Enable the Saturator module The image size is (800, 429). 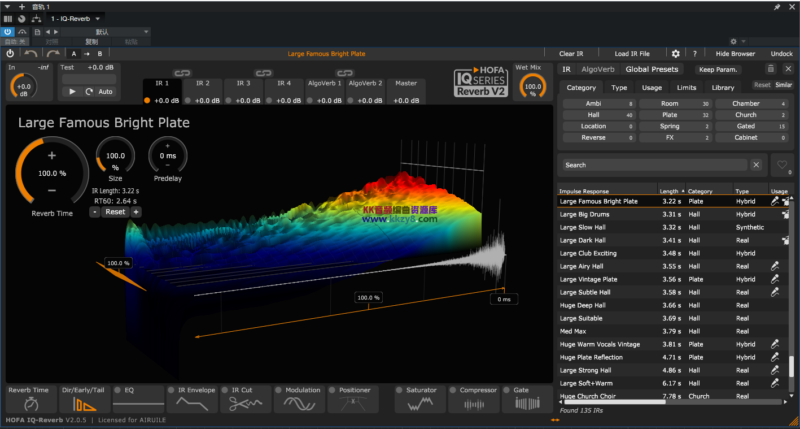(x=398, y=390)
